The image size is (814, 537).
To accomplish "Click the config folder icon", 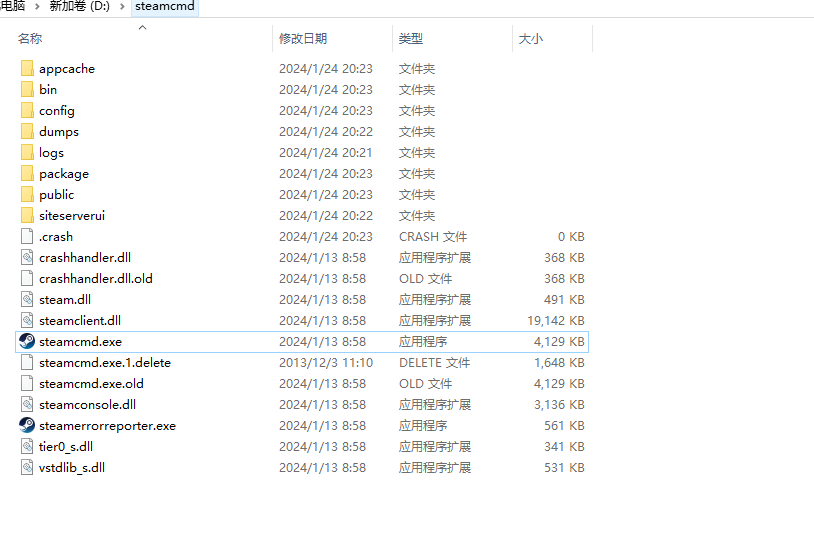I will (x=27, y=111).
